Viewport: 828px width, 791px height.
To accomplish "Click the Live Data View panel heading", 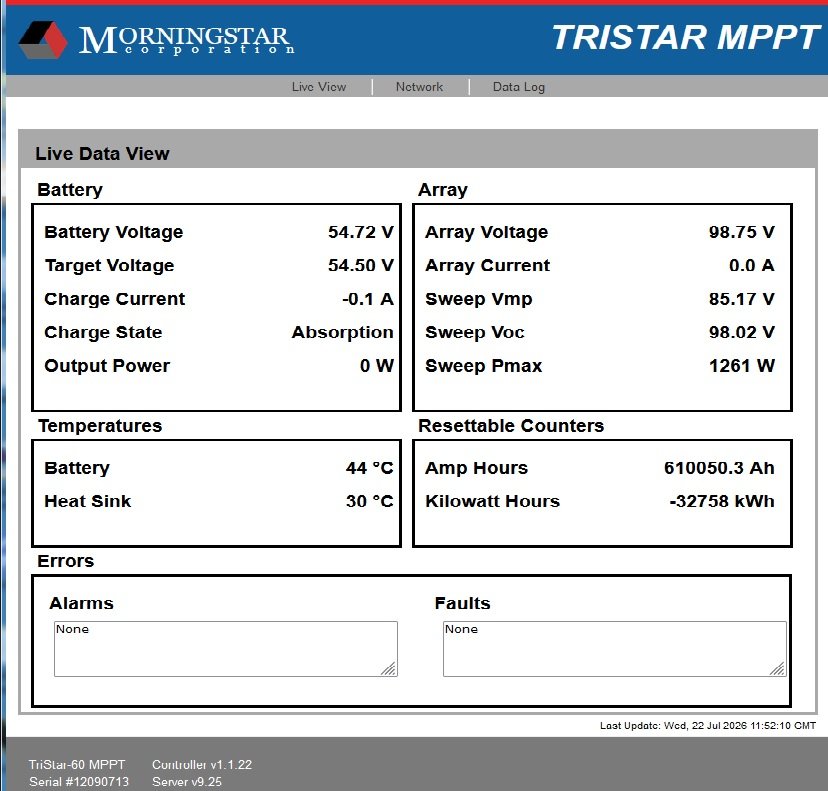I will (102, 154).
